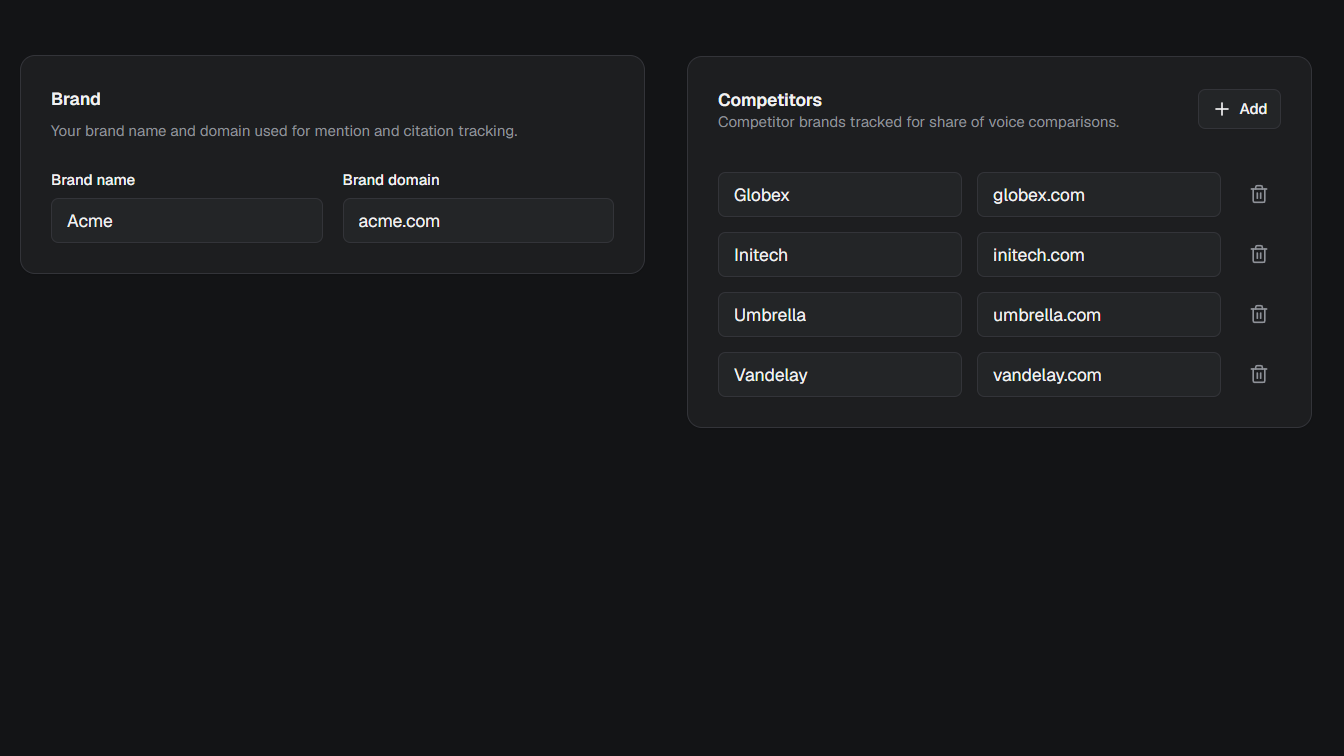
Task: Edit the vandelay.com domain field
Action: tap(1098, 375)
